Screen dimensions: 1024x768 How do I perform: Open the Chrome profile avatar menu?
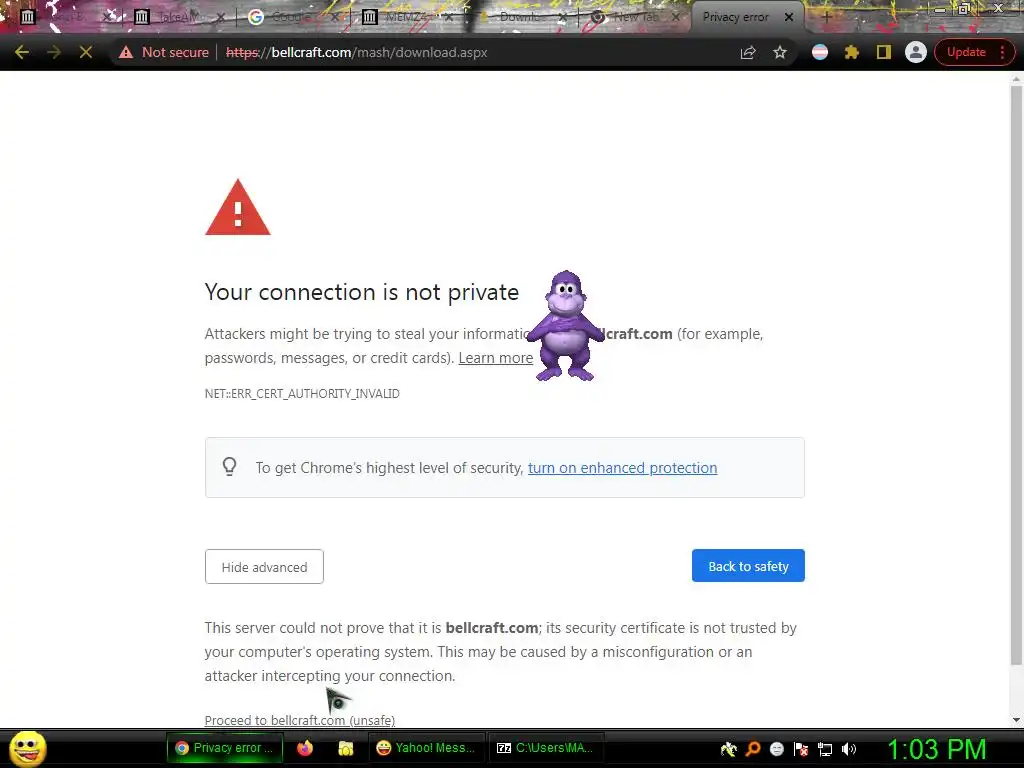click(916, 52)
